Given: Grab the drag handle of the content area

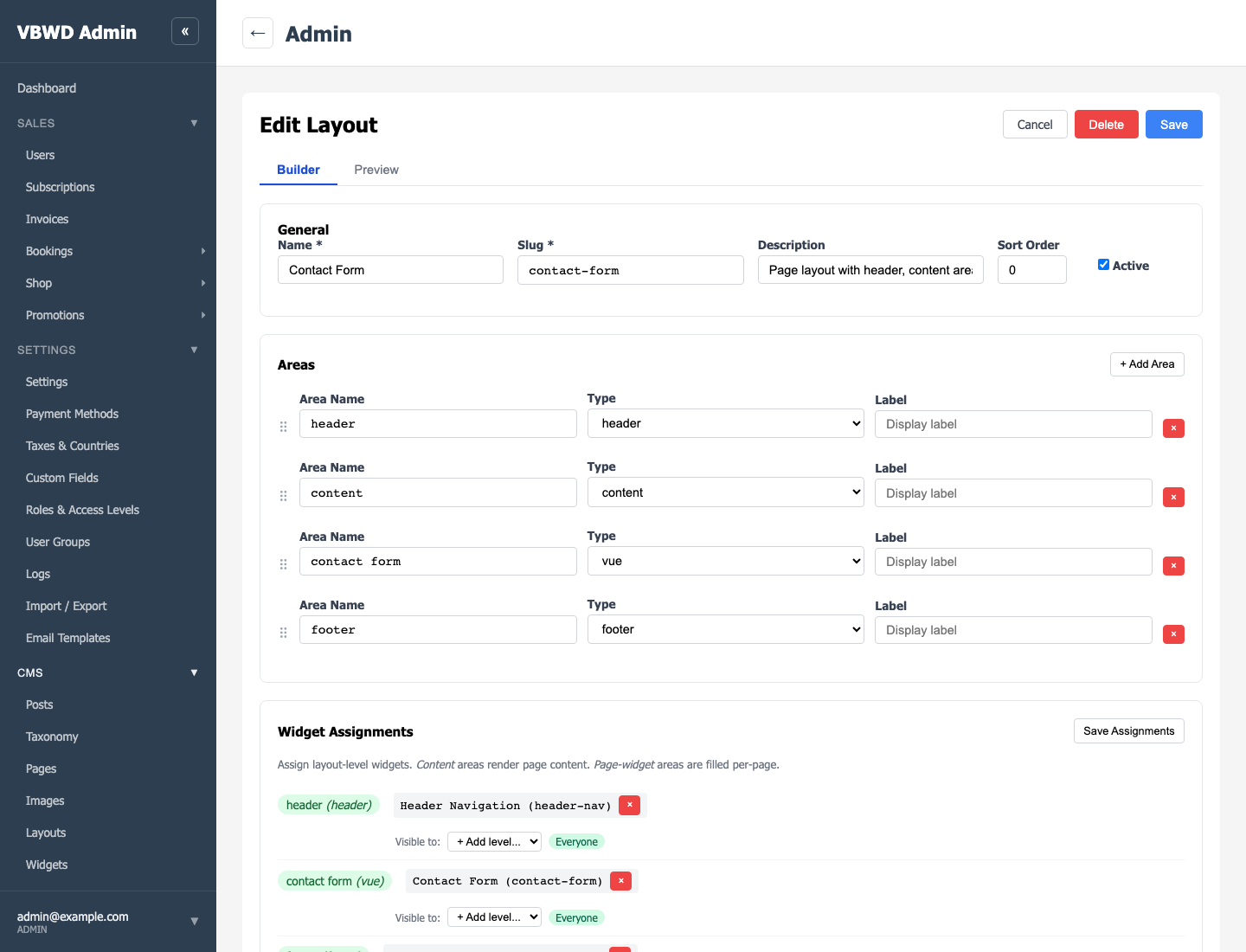Looking at the screenshot, I should [283, 496].
